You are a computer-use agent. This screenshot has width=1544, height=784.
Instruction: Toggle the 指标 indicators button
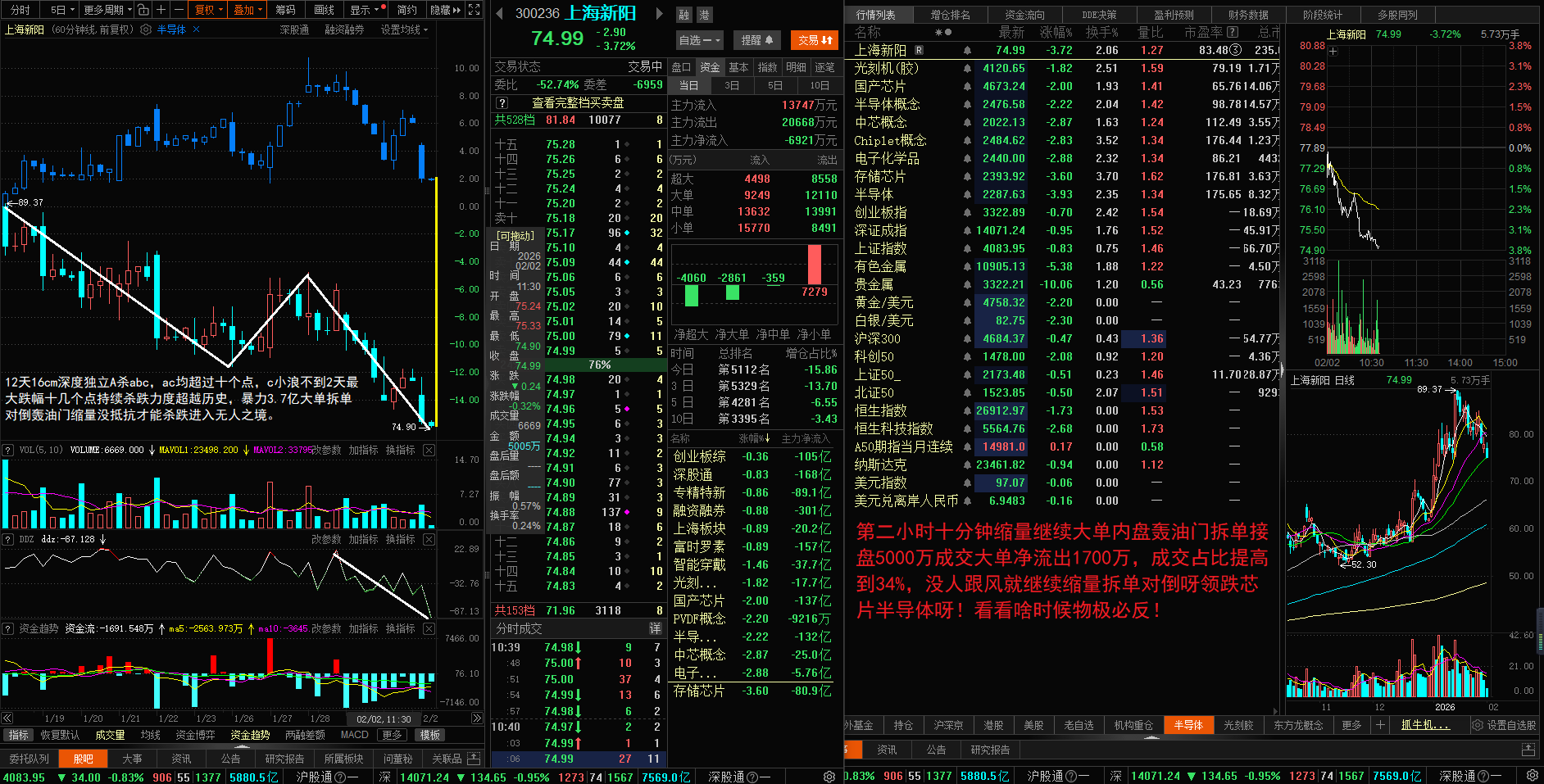pos(18,735)
